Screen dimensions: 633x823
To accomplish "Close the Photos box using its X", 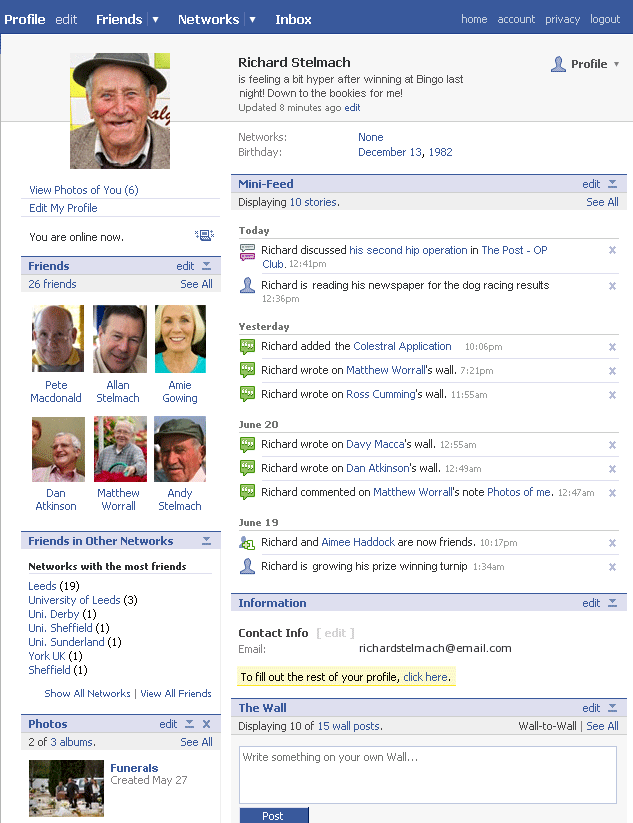I will tap(206, 724).
